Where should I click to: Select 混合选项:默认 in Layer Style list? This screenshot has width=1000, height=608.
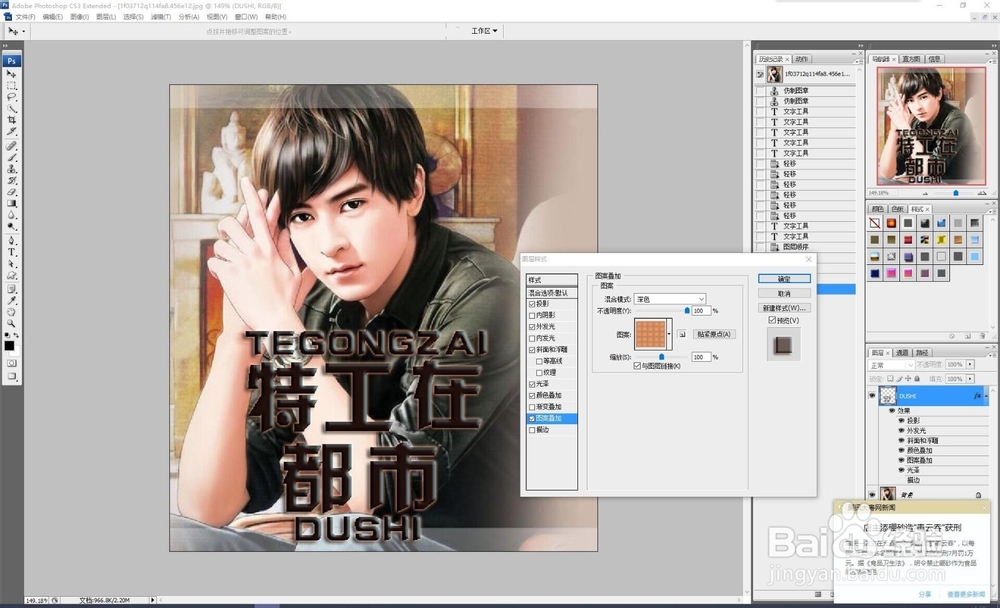click(x=552, y=293)
